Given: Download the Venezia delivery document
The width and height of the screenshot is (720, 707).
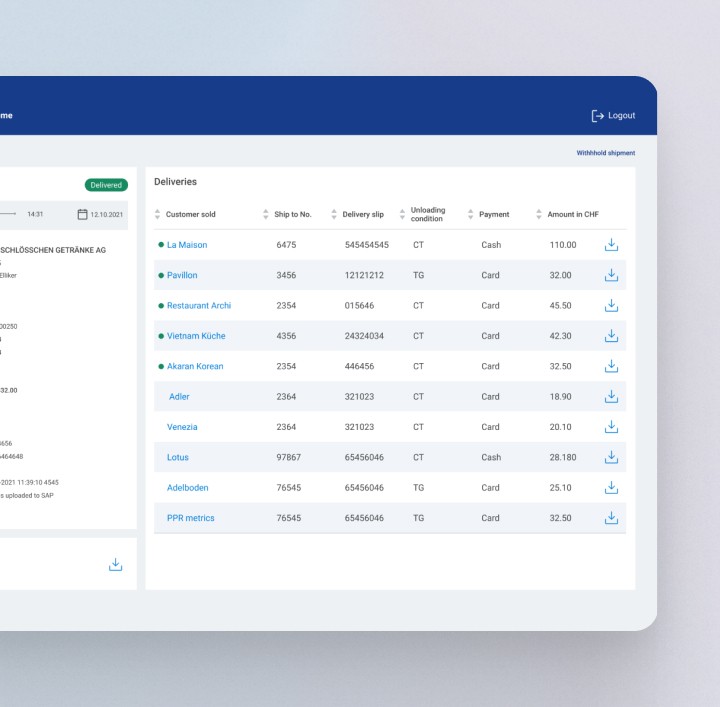Looking at the screenshot, I should click(x=611, y=426).
